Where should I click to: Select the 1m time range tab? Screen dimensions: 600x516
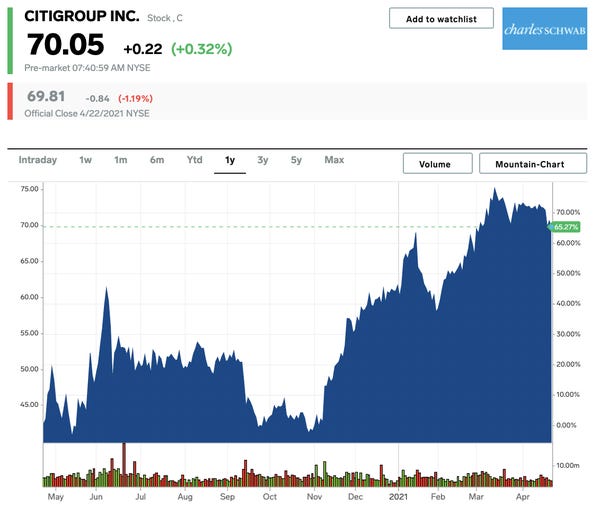(x=121, y=160)
